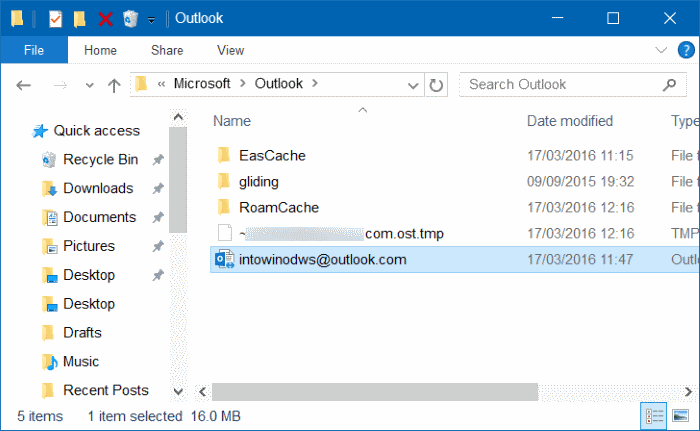
Task: Click the Search Outlook field
Action: tap(572, 84)
